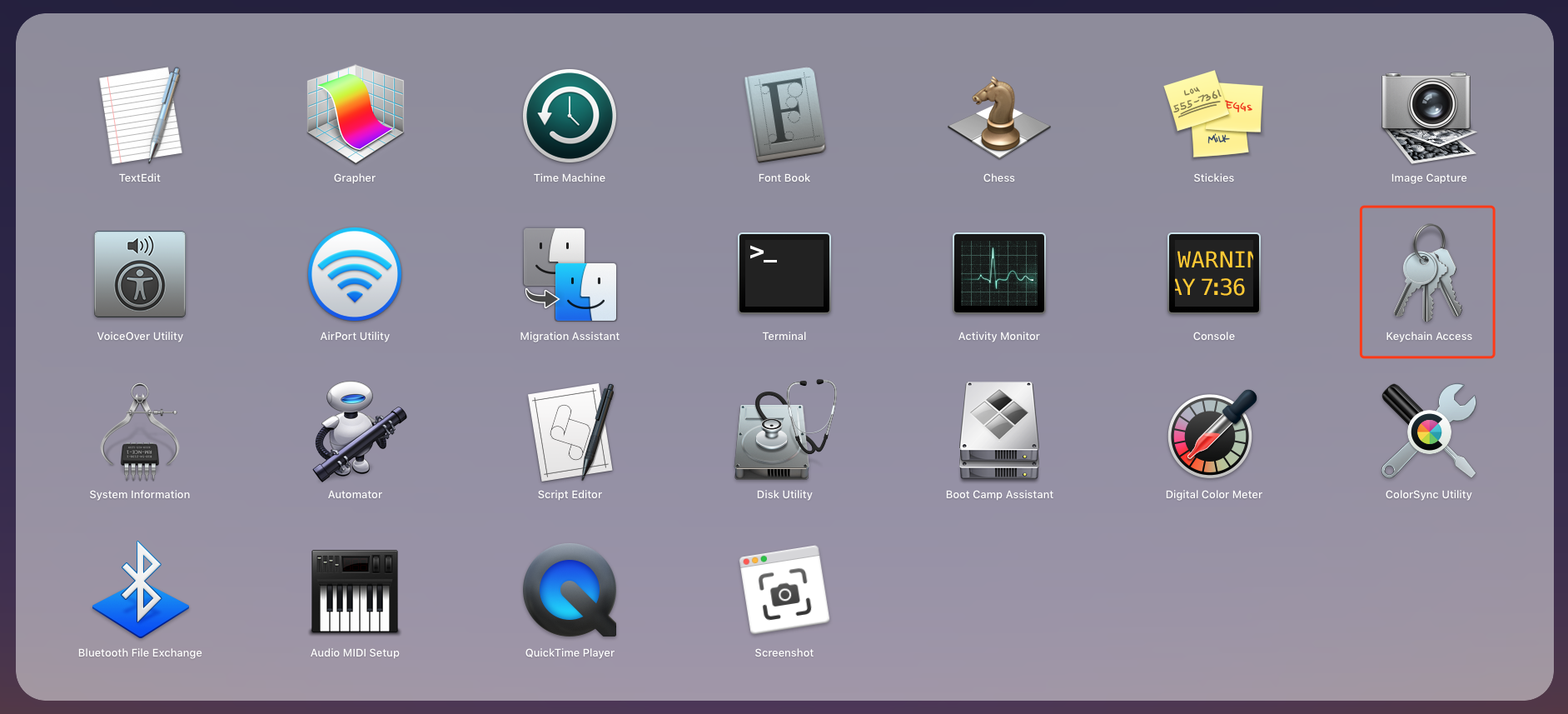Click the "Stickies" label text

pos(1214,178)
